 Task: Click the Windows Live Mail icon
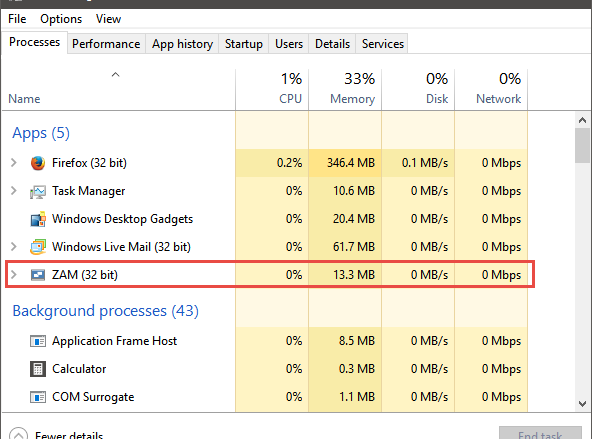(x=38, y=247)
